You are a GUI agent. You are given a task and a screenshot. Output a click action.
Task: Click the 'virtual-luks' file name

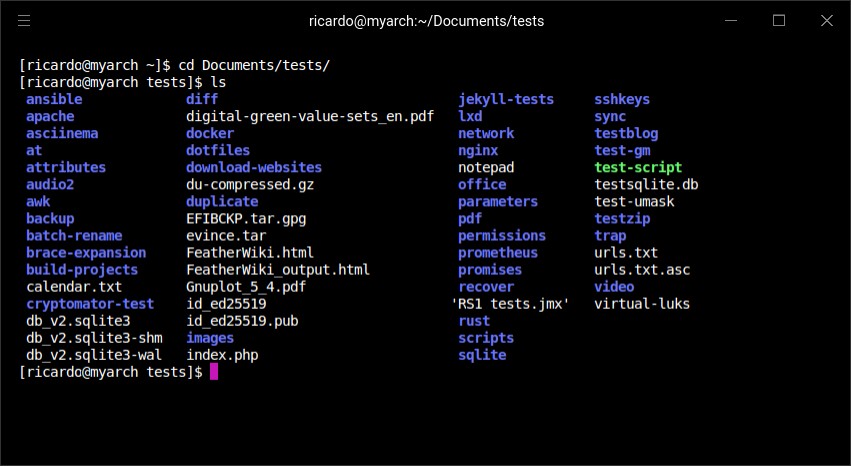click(642, 304)
